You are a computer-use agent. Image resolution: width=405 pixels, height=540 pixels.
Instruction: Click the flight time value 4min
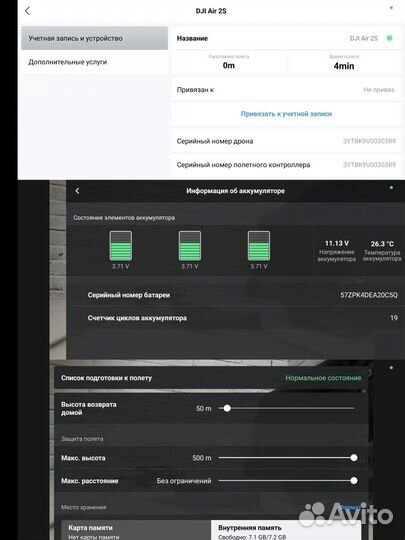344,66
